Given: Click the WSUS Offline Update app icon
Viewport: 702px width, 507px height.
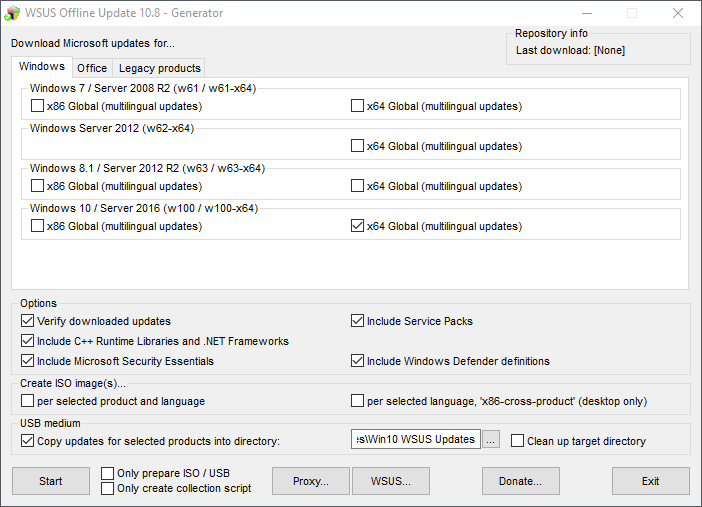Looking at the screenshot, I should [12, 13].
